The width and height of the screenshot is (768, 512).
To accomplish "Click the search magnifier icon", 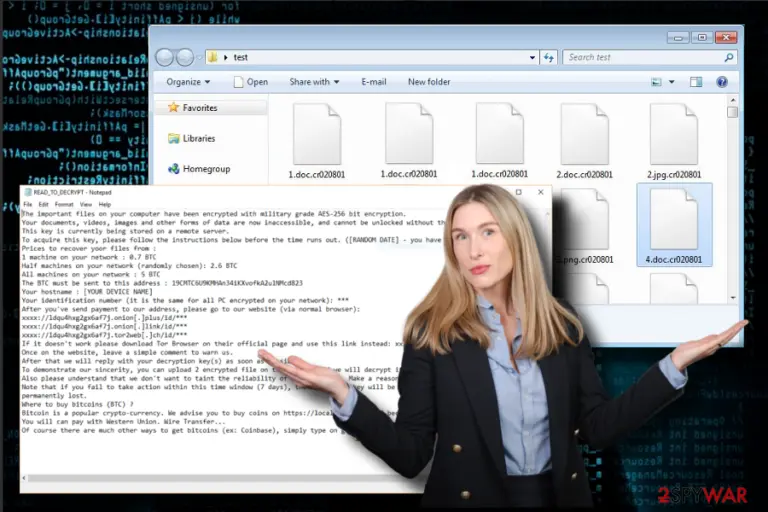I will coord(728,57).
